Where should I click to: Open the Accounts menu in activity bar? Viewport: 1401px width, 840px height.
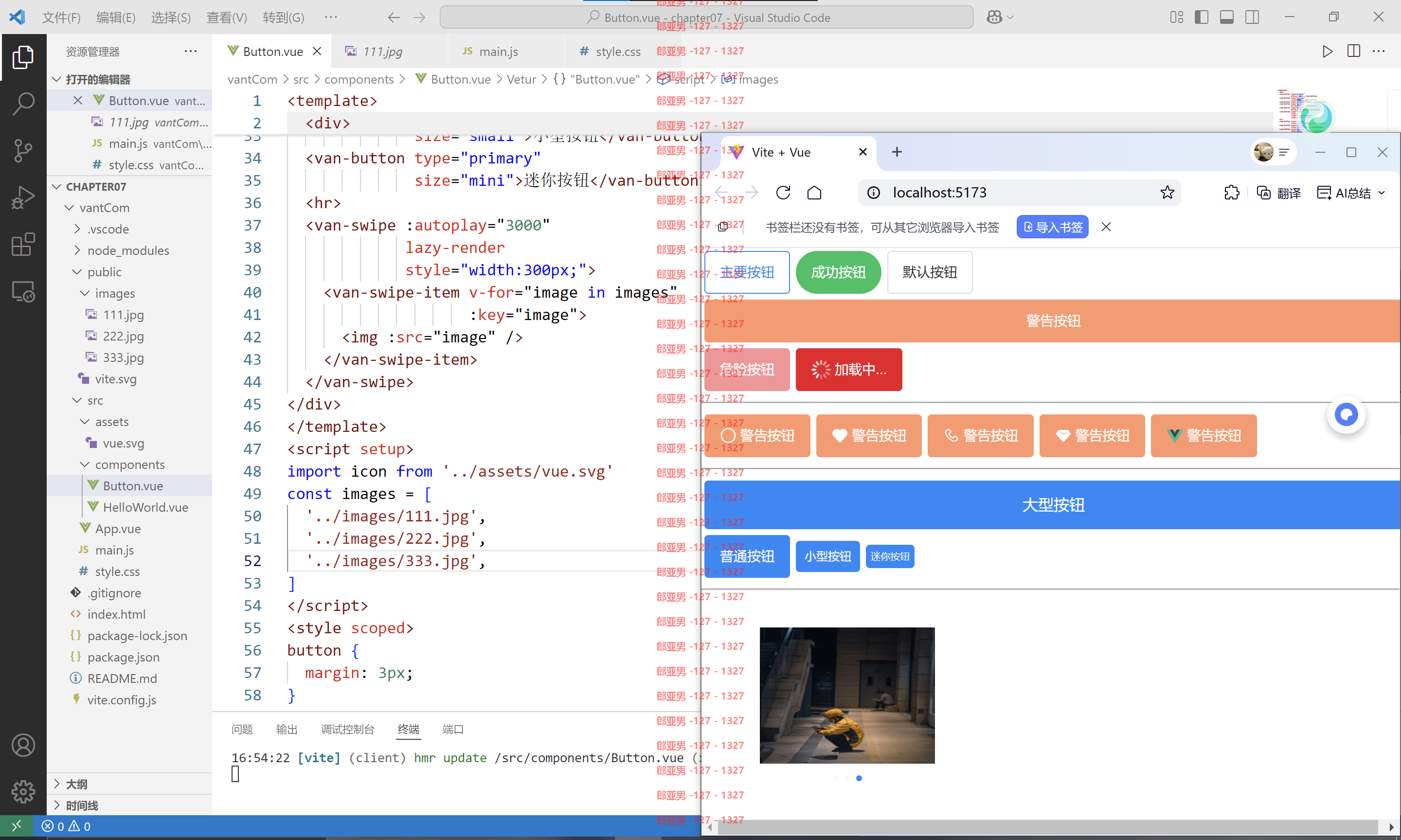pyautogui.click(x=23, y=746)
